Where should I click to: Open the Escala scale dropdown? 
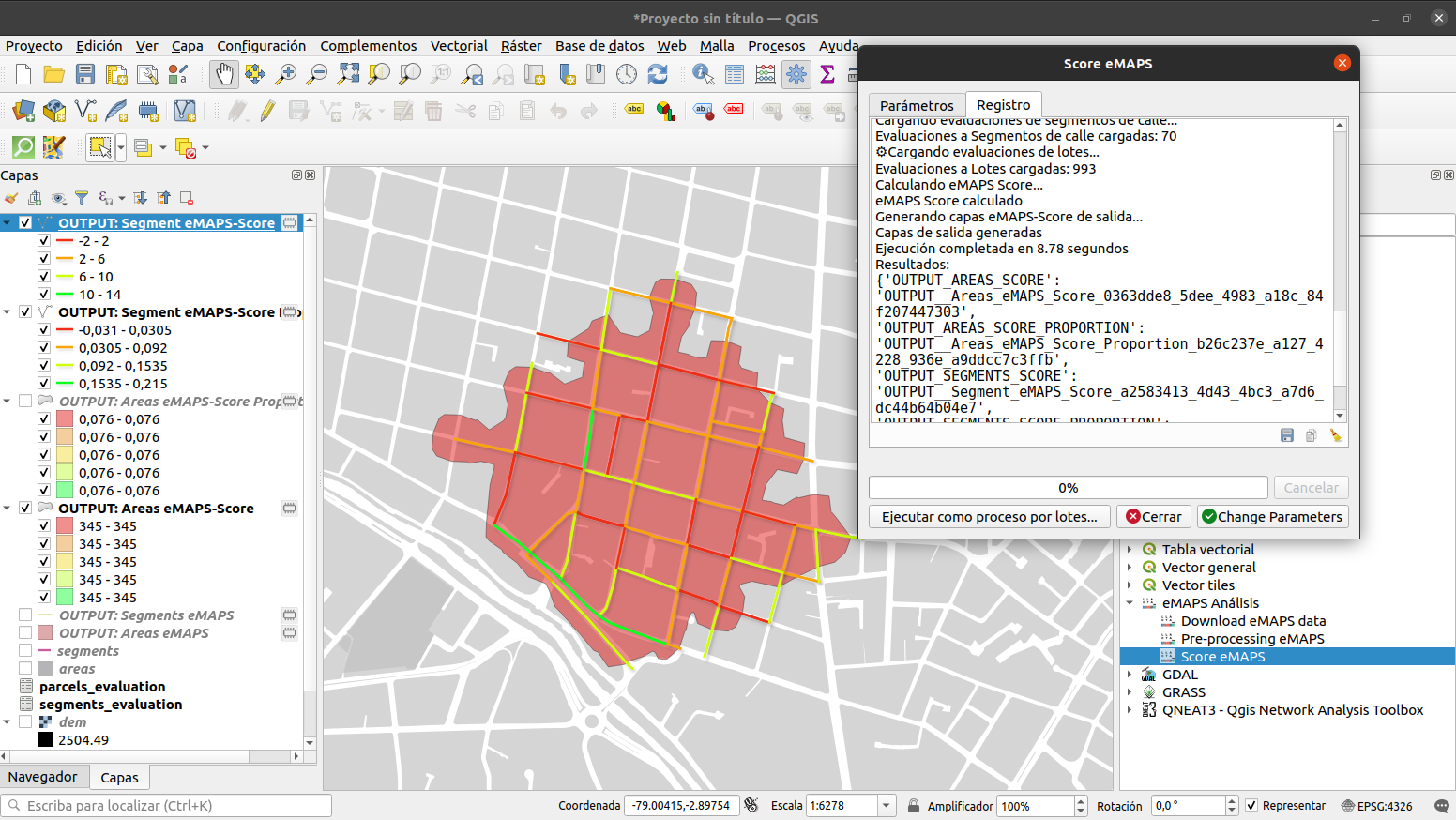(x=886, y=806)
